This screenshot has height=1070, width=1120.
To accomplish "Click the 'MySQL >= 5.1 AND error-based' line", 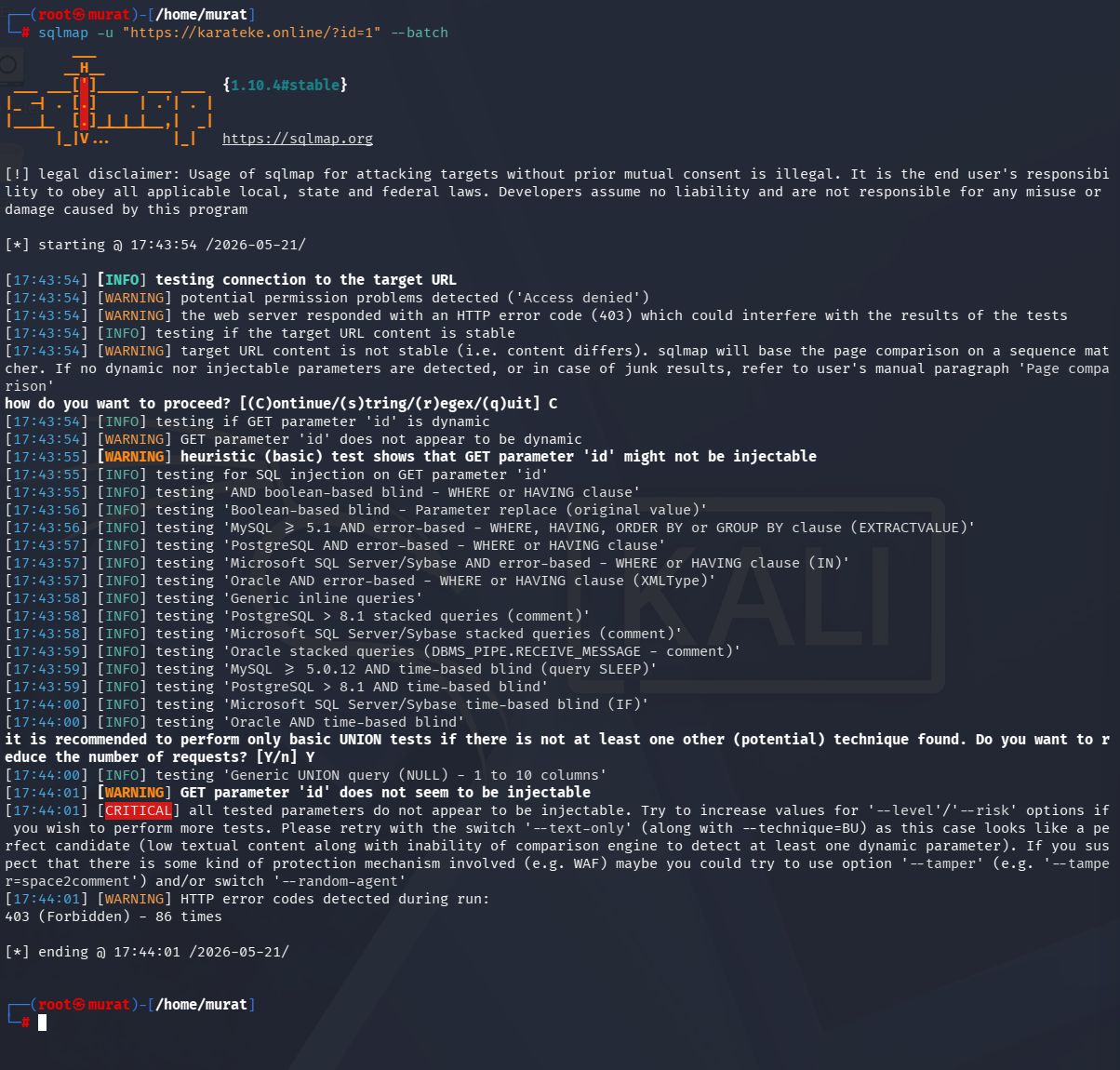I will click(490, 528).
